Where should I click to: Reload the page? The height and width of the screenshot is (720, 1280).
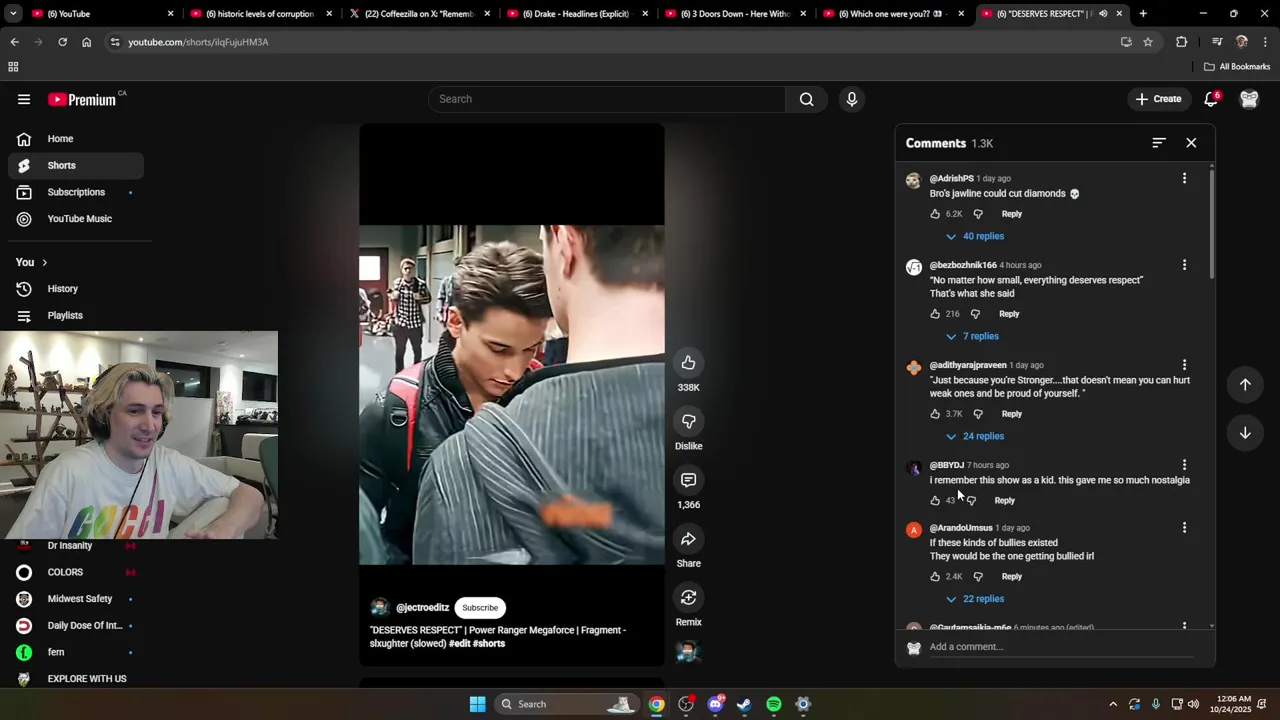(x=62, y=42)
